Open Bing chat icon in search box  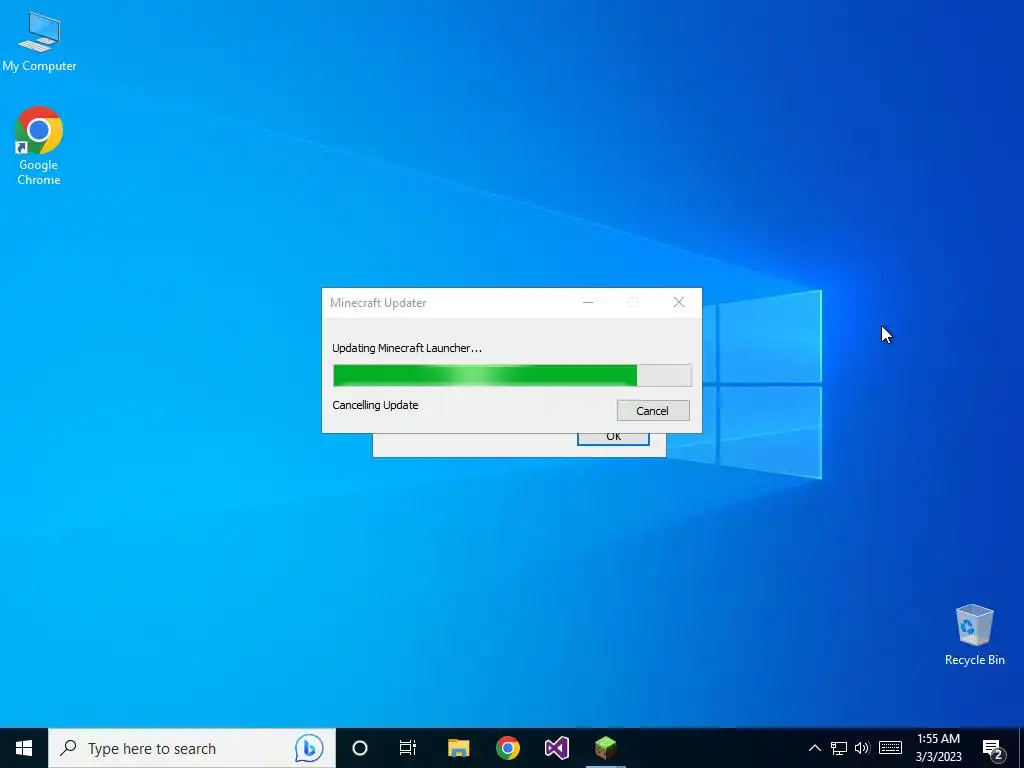[309, 748]
